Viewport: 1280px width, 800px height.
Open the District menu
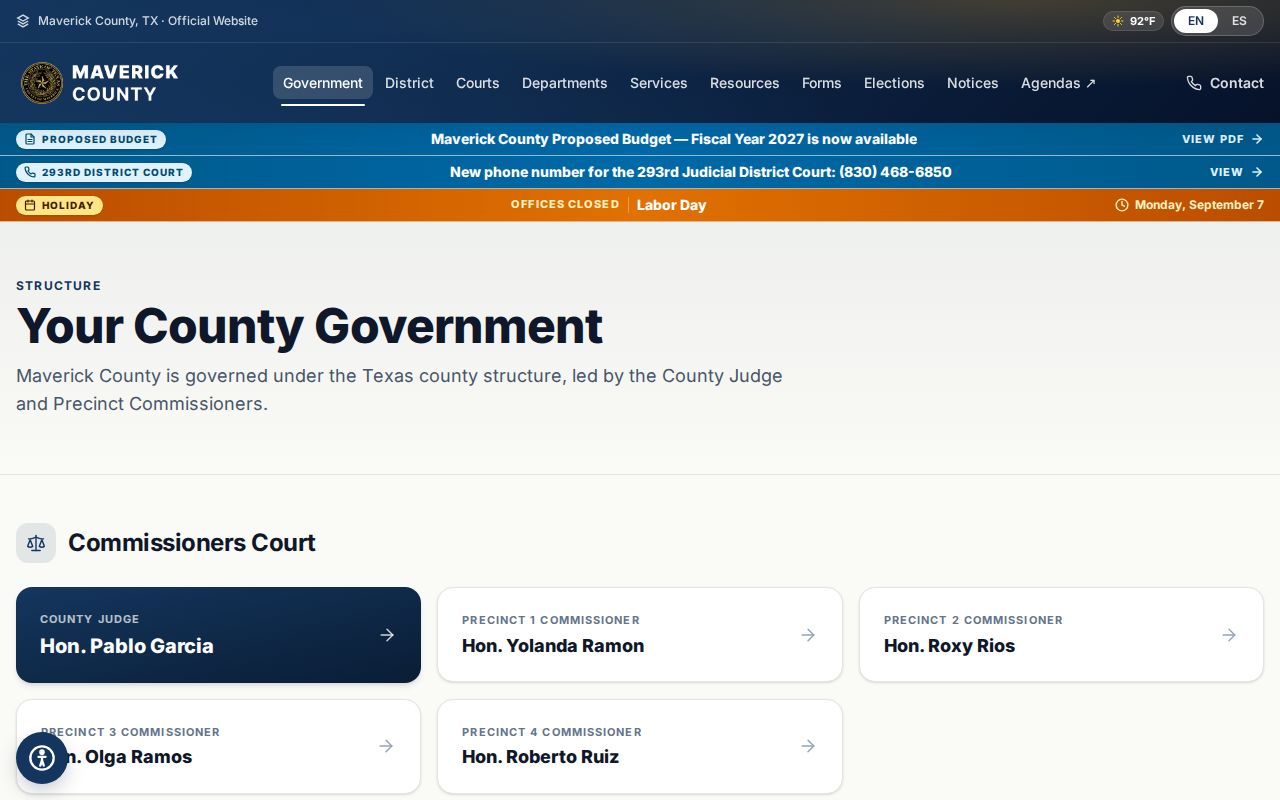409,83
